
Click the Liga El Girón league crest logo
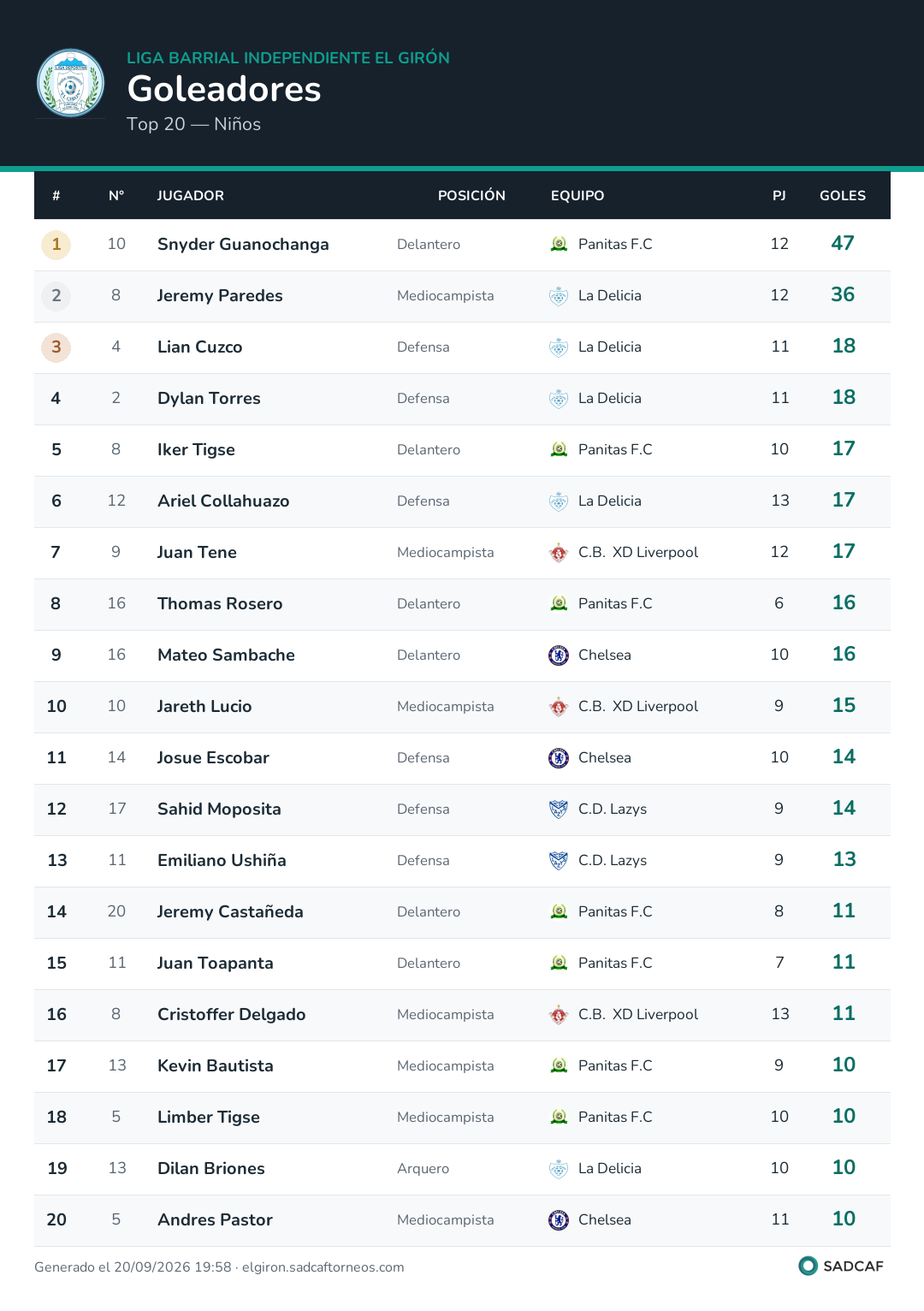70,83
